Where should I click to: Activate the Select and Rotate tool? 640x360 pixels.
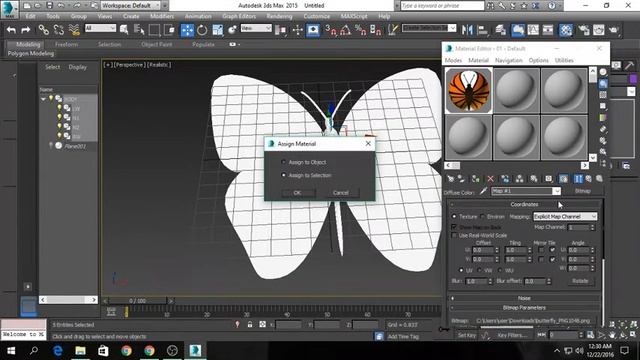pos(202,30)
